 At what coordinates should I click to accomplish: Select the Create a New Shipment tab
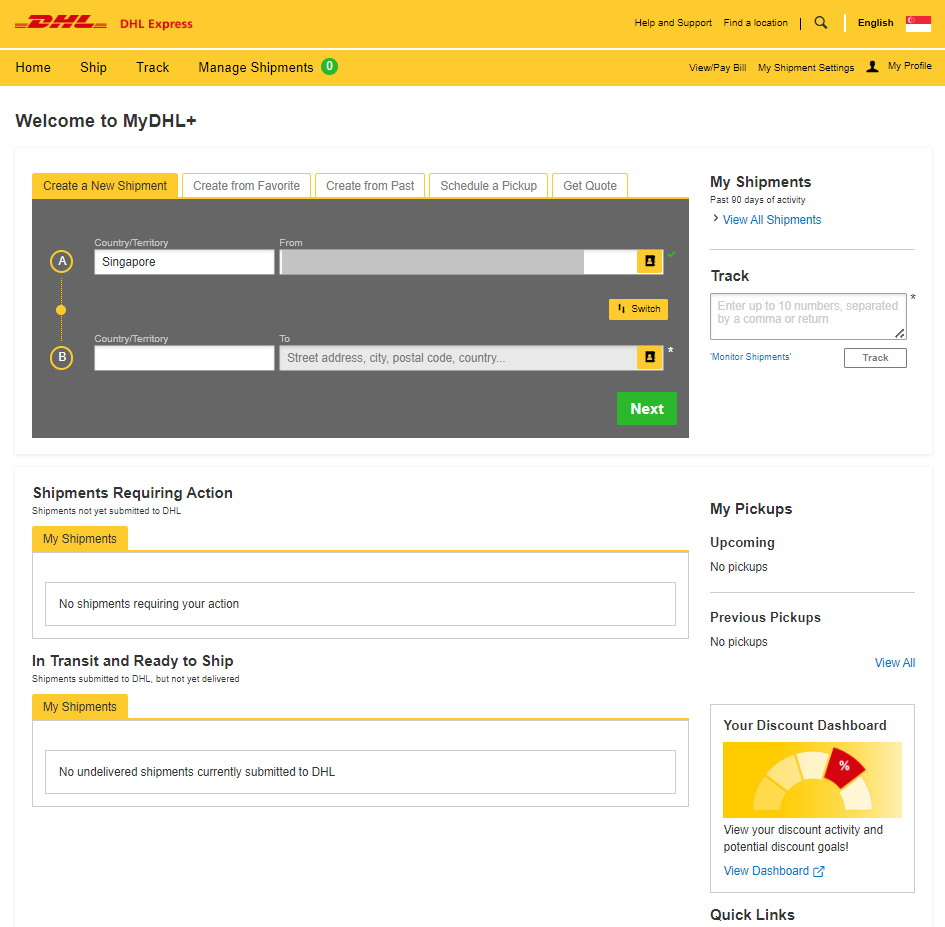[105, 186]
